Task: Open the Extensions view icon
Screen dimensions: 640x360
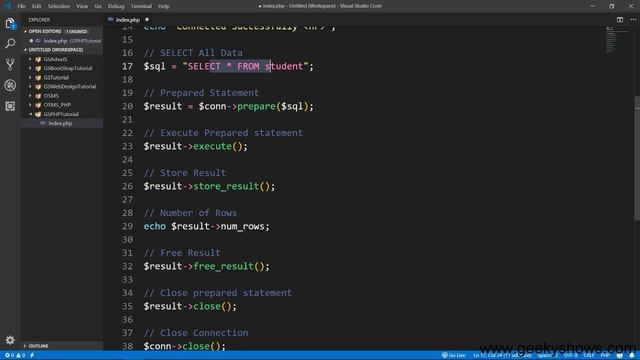Action: tap(10, 106)
